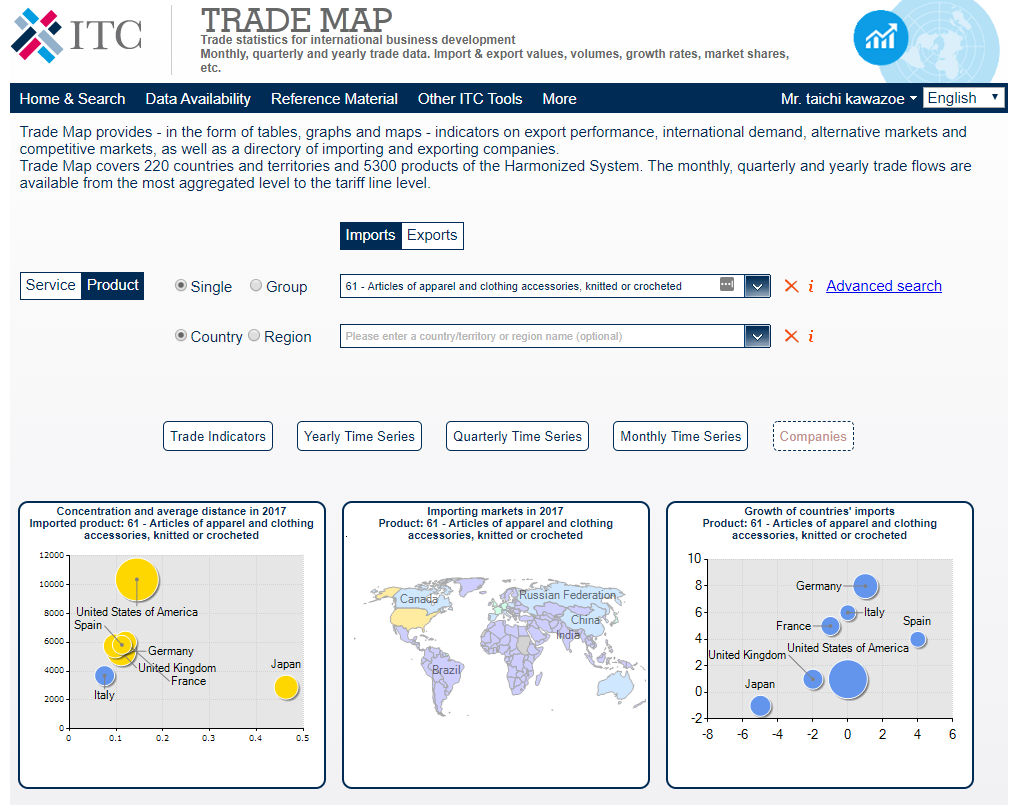Viewport: 1013px width, 805px height.
Task: Click the Italy blue bubble in concentration chart
Action: click(x=105, y=676)
